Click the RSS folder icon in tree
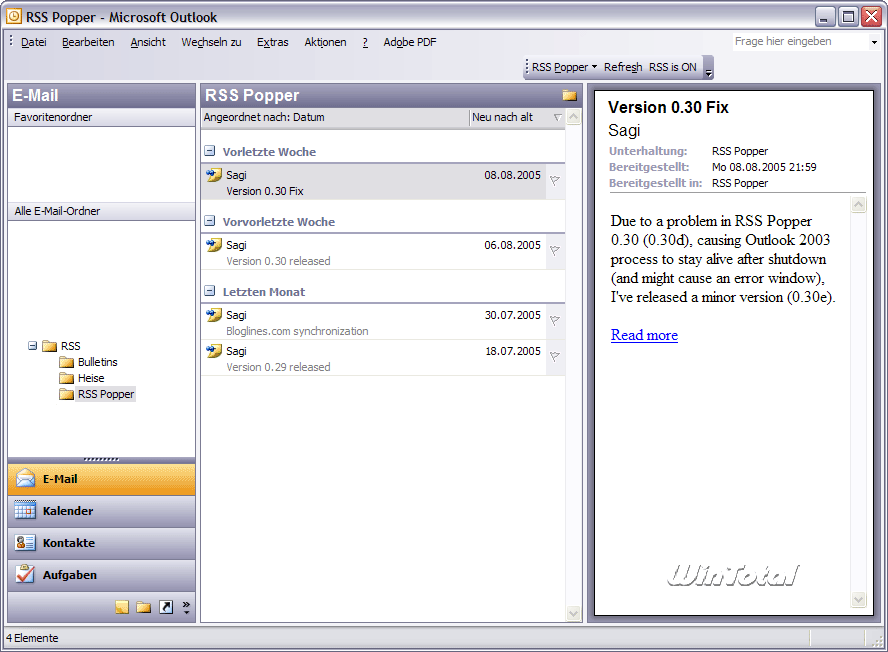888x652 pixels. pyautogui.click(x=50, y=346)
